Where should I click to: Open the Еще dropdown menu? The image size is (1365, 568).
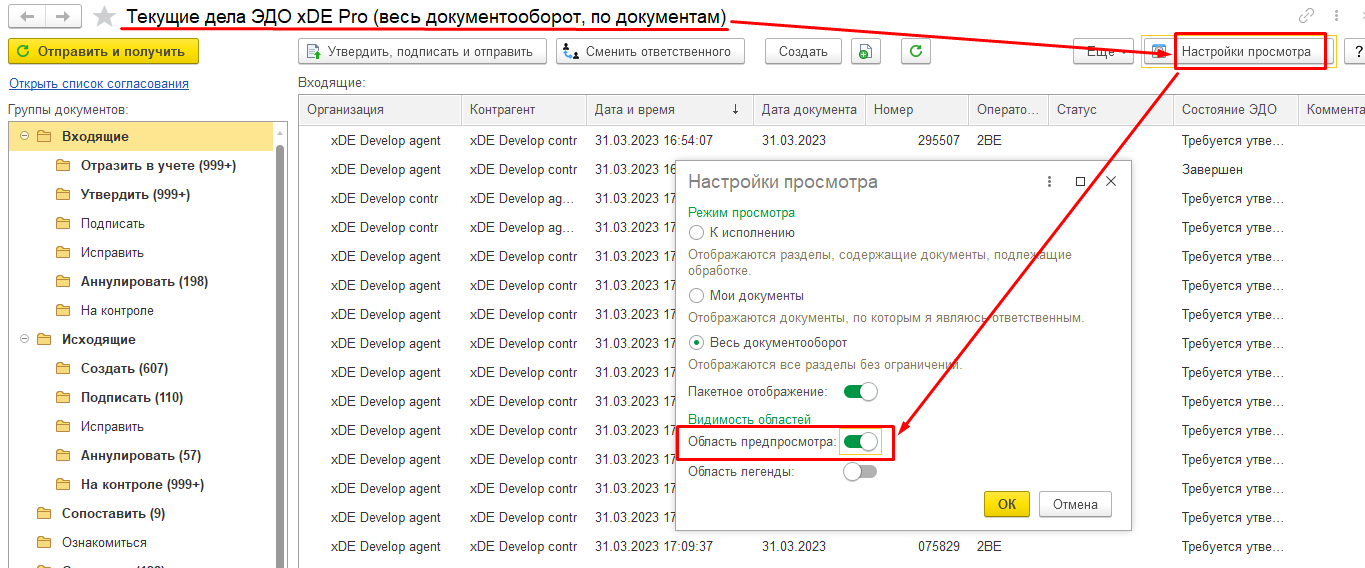coord(1103,52)
